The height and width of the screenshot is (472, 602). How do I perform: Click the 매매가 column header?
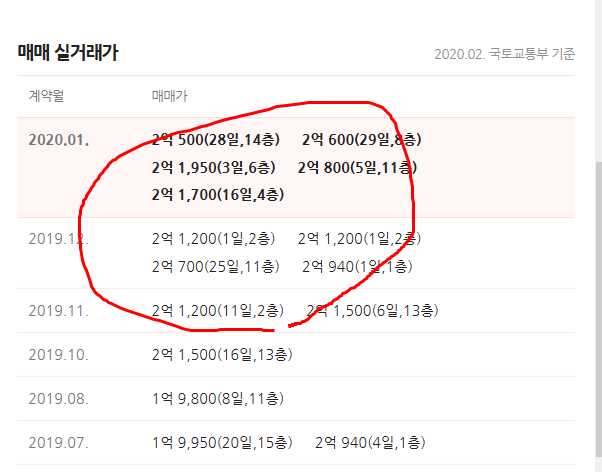click(x=170, y=96)
